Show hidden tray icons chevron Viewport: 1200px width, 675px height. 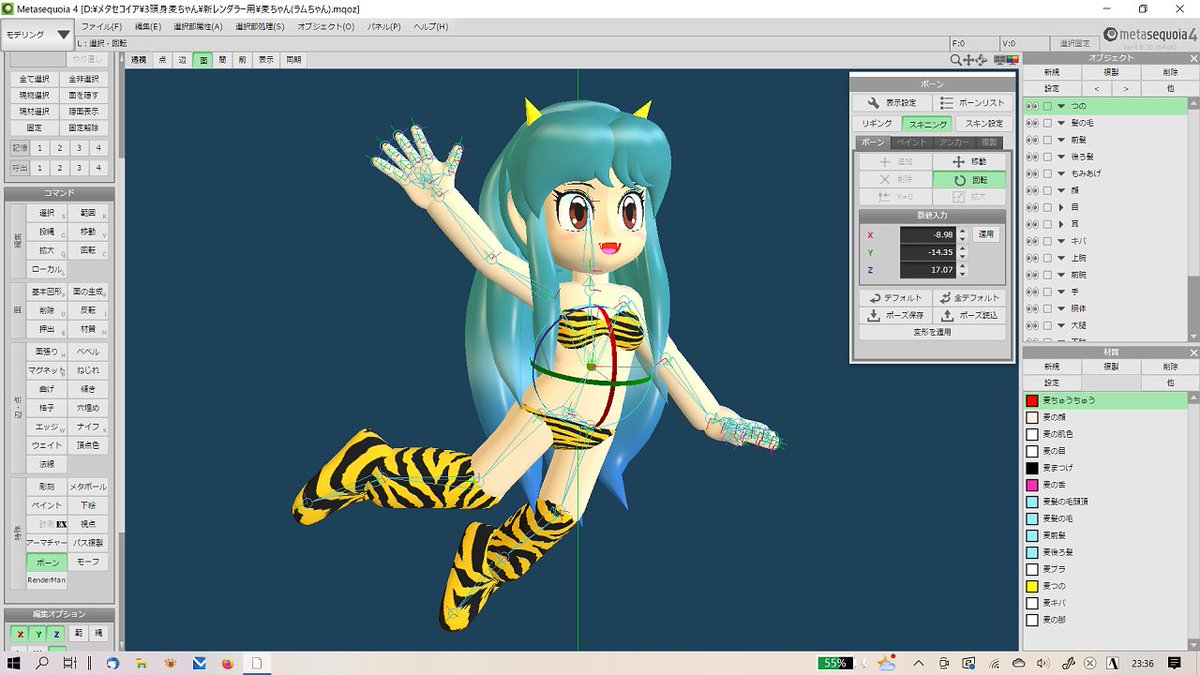917,663
